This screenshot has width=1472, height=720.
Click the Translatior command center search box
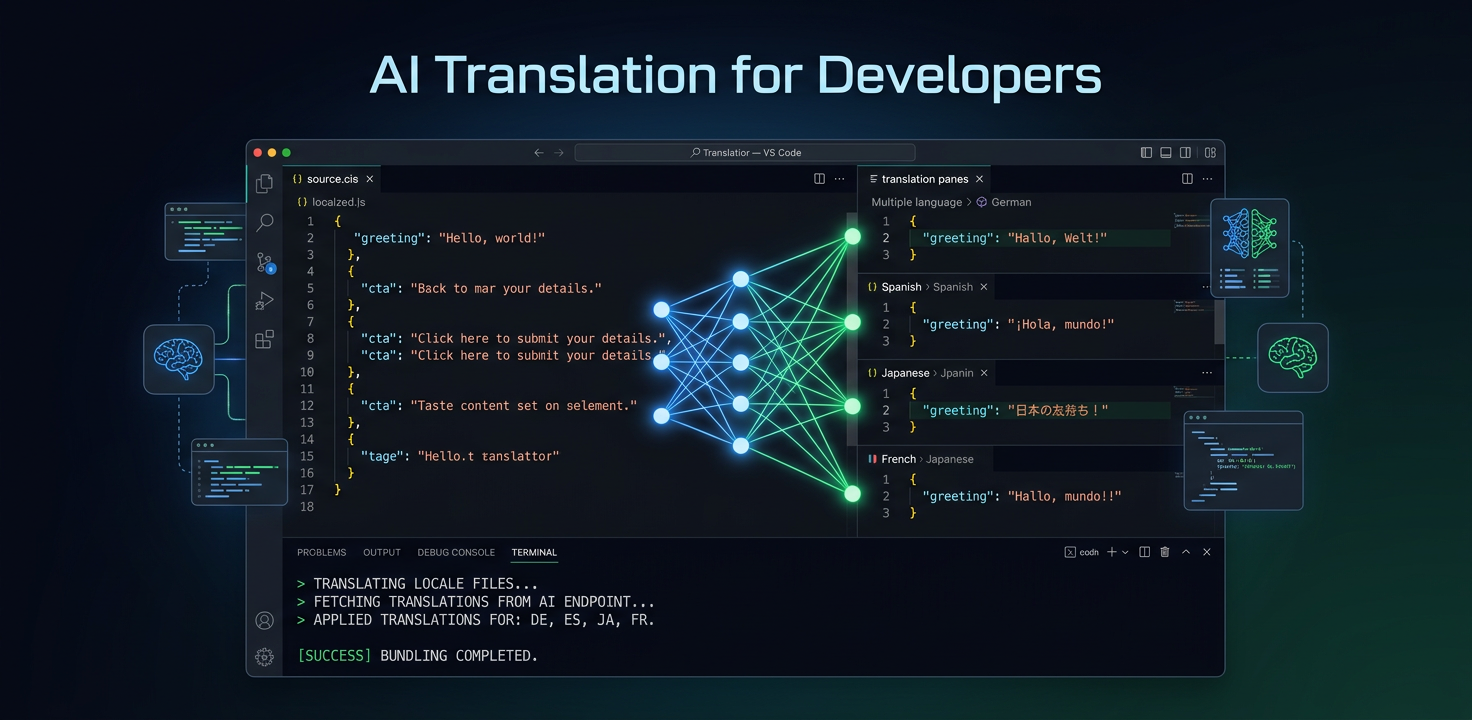[745, 153]
